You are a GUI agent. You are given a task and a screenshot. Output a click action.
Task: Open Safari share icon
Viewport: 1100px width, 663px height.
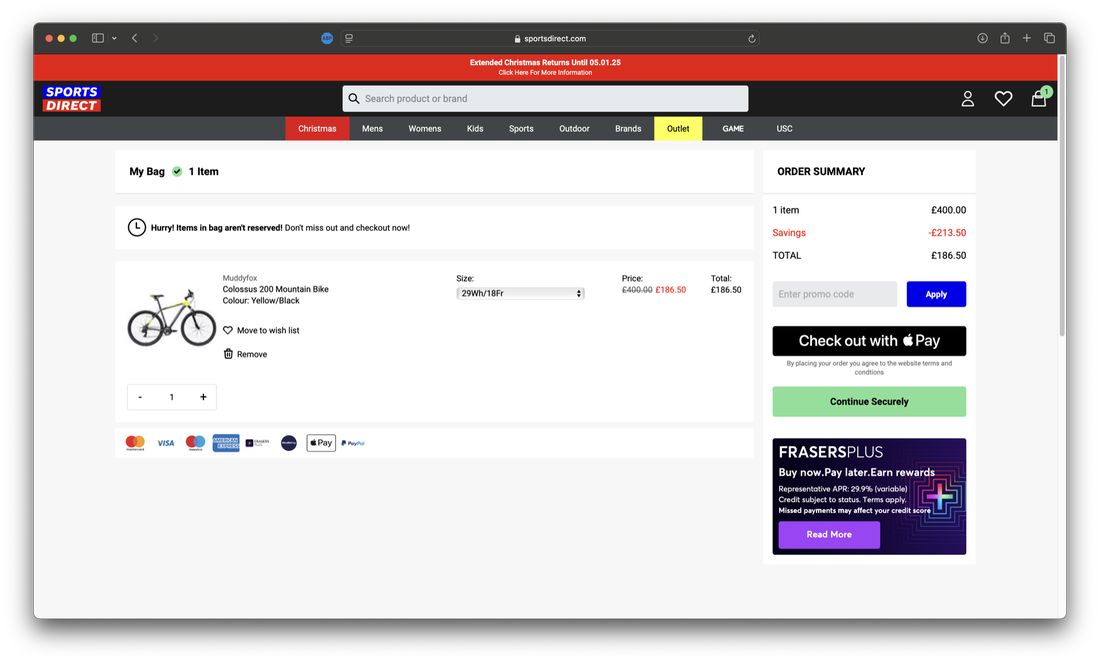(1005, 38)
